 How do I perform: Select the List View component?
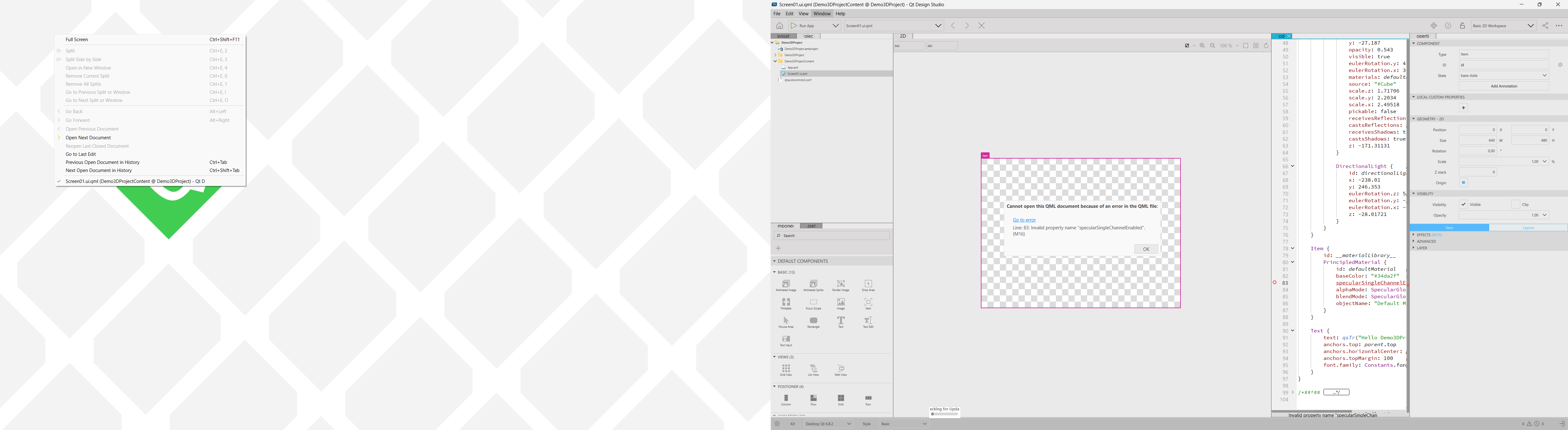click(x=813, y=370)
